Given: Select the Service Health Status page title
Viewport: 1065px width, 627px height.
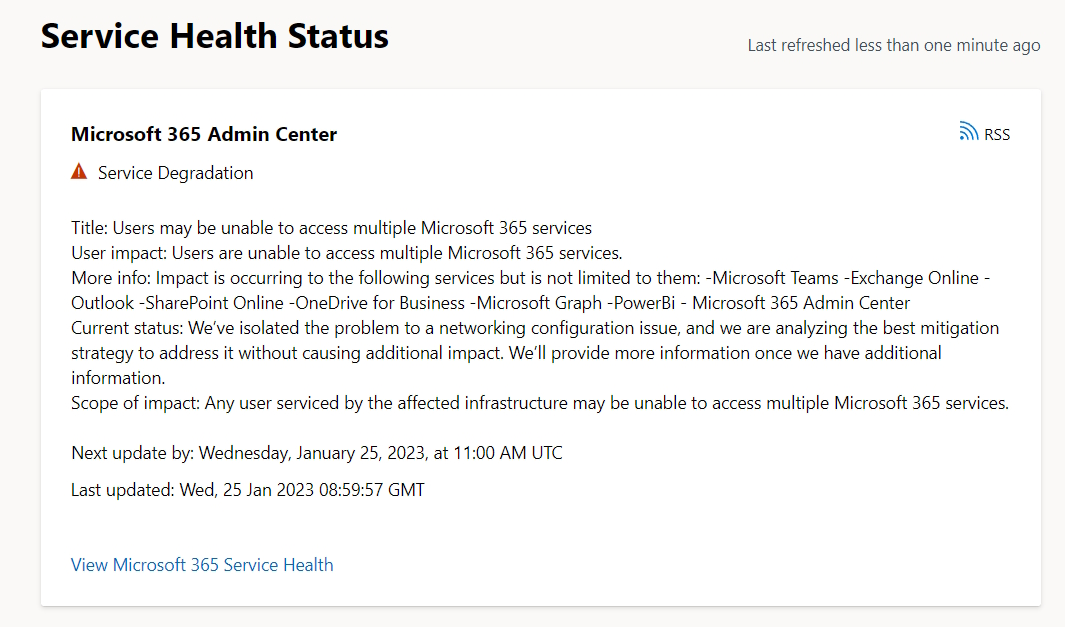Looking at the screenshot, I should click(x=214, y=35).
